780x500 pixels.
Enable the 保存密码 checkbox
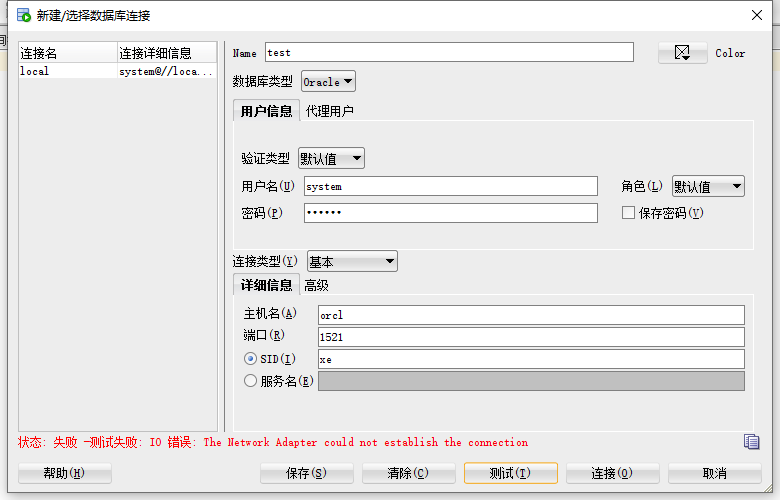pyautogui.click(x=628, y=213)
